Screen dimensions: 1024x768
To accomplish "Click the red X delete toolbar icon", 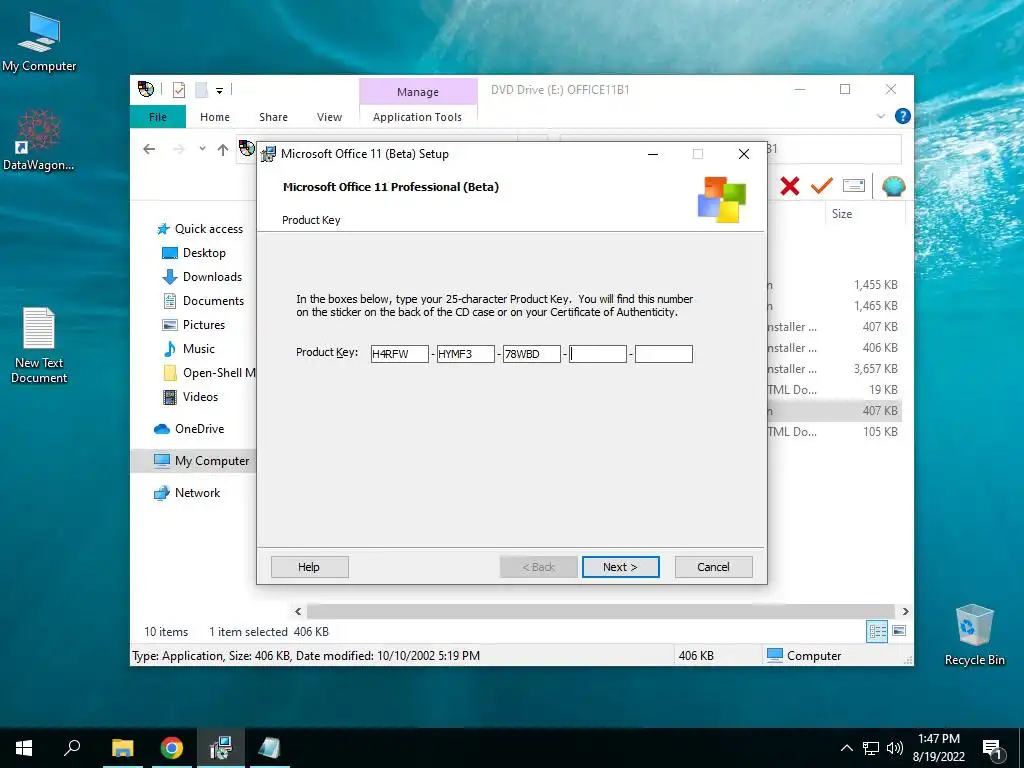I will 790,186.
